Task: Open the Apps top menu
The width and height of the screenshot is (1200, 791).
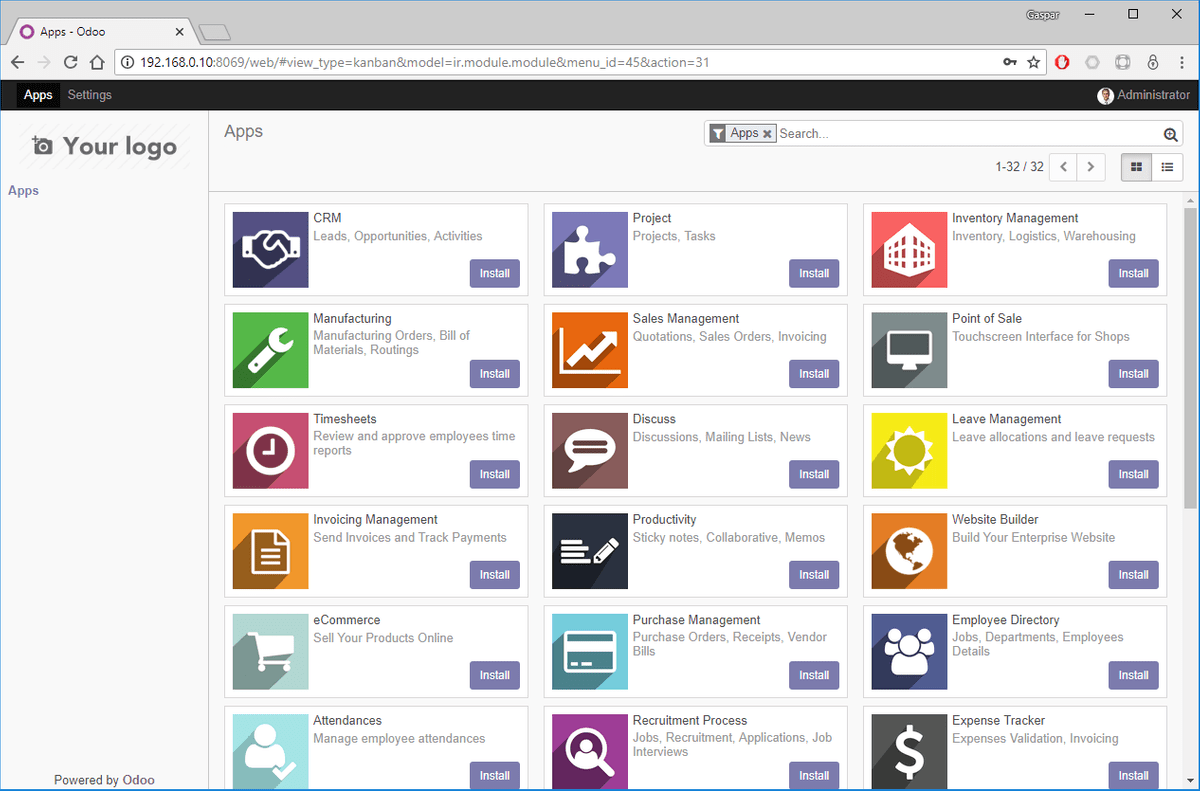Action: pos(38,95)
